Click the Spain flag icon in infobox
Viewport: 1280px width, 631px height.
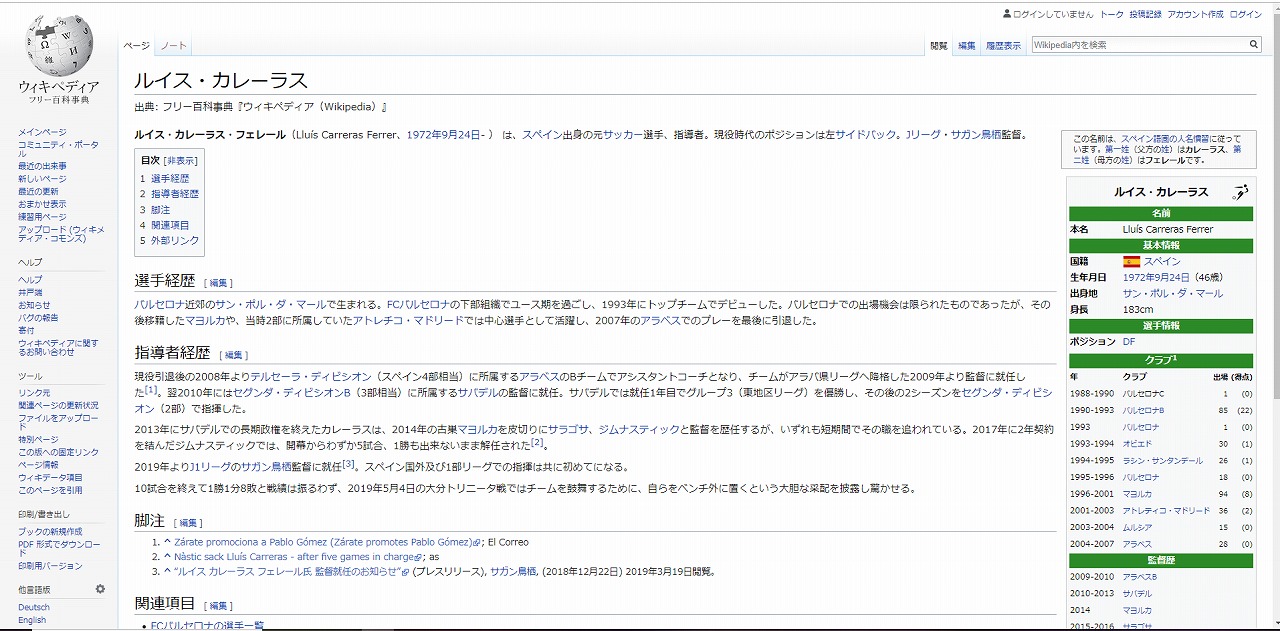(x=1131, y=262)
